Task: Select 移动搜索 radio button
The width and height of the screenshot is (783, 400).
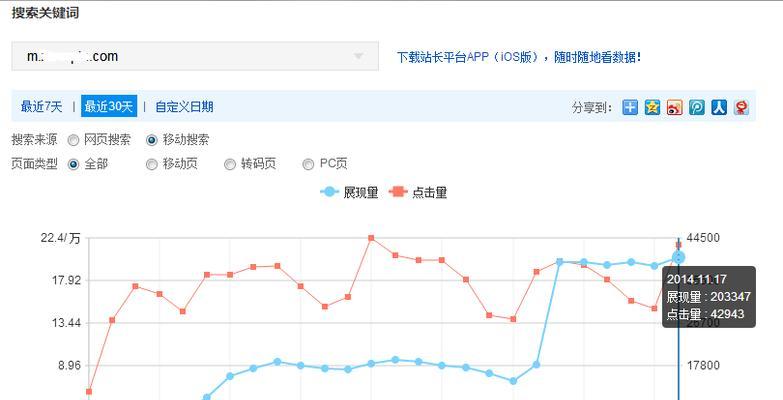Action: point(152,140)
